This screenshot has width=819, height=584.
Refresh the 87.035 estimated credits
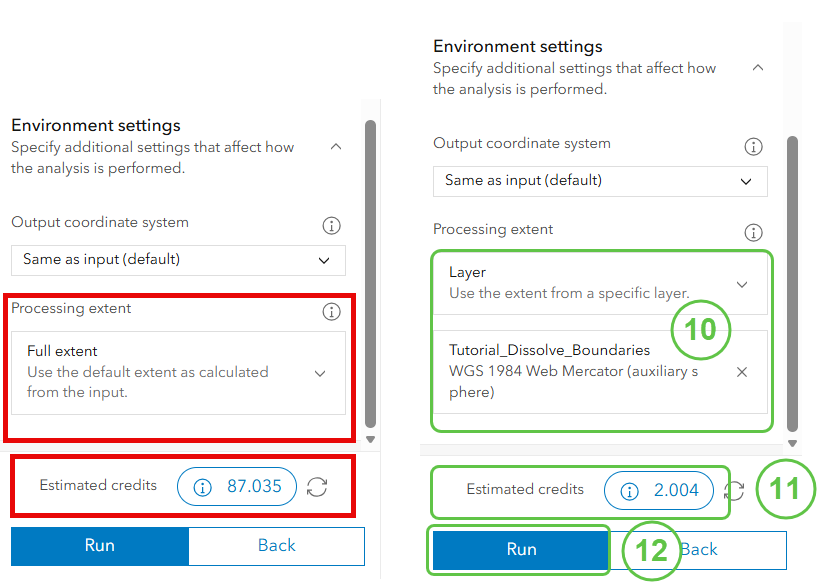(x=317, y=487)
